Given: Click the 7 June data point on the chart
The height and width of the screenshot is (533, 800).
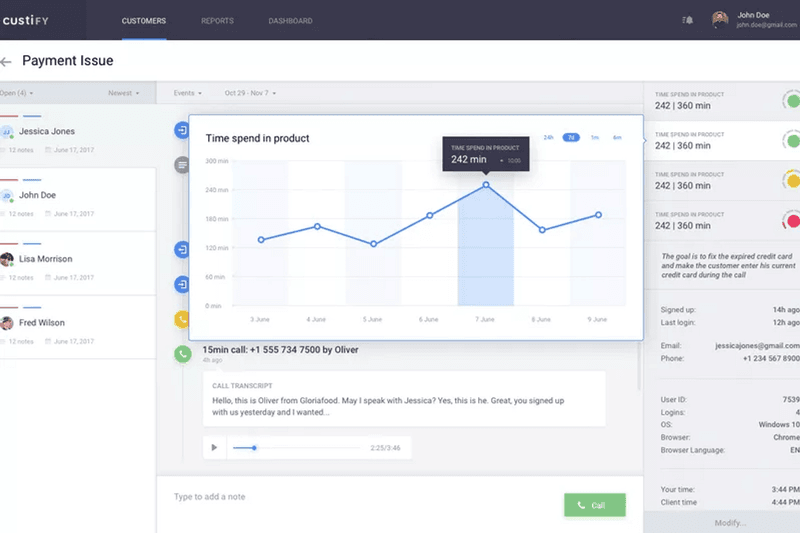Looking at the screenshot, I should coord(486,185).
